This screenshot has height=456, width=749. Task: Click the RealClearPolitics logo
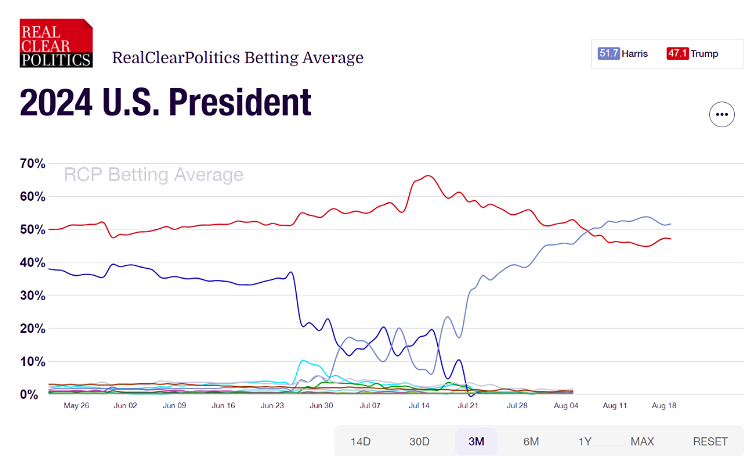click(56, 43)
